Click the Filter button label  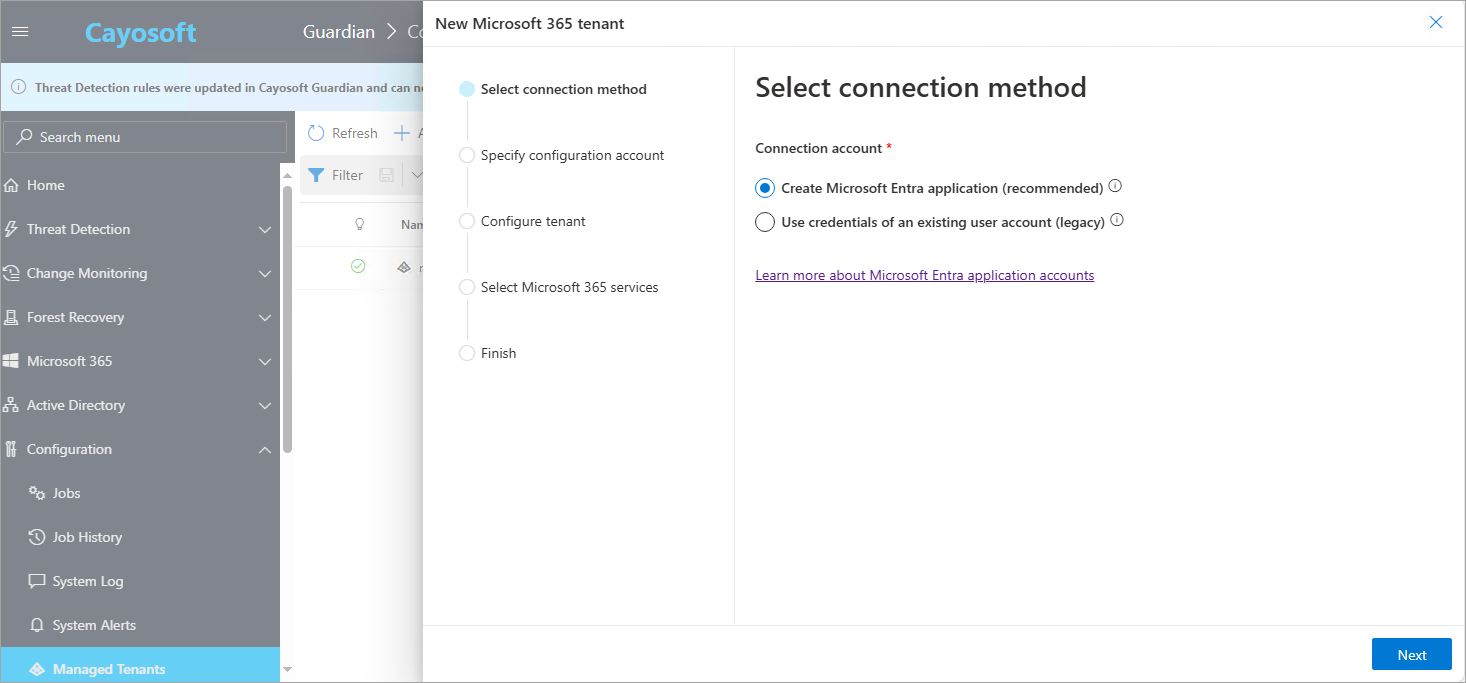pos(347,175)
